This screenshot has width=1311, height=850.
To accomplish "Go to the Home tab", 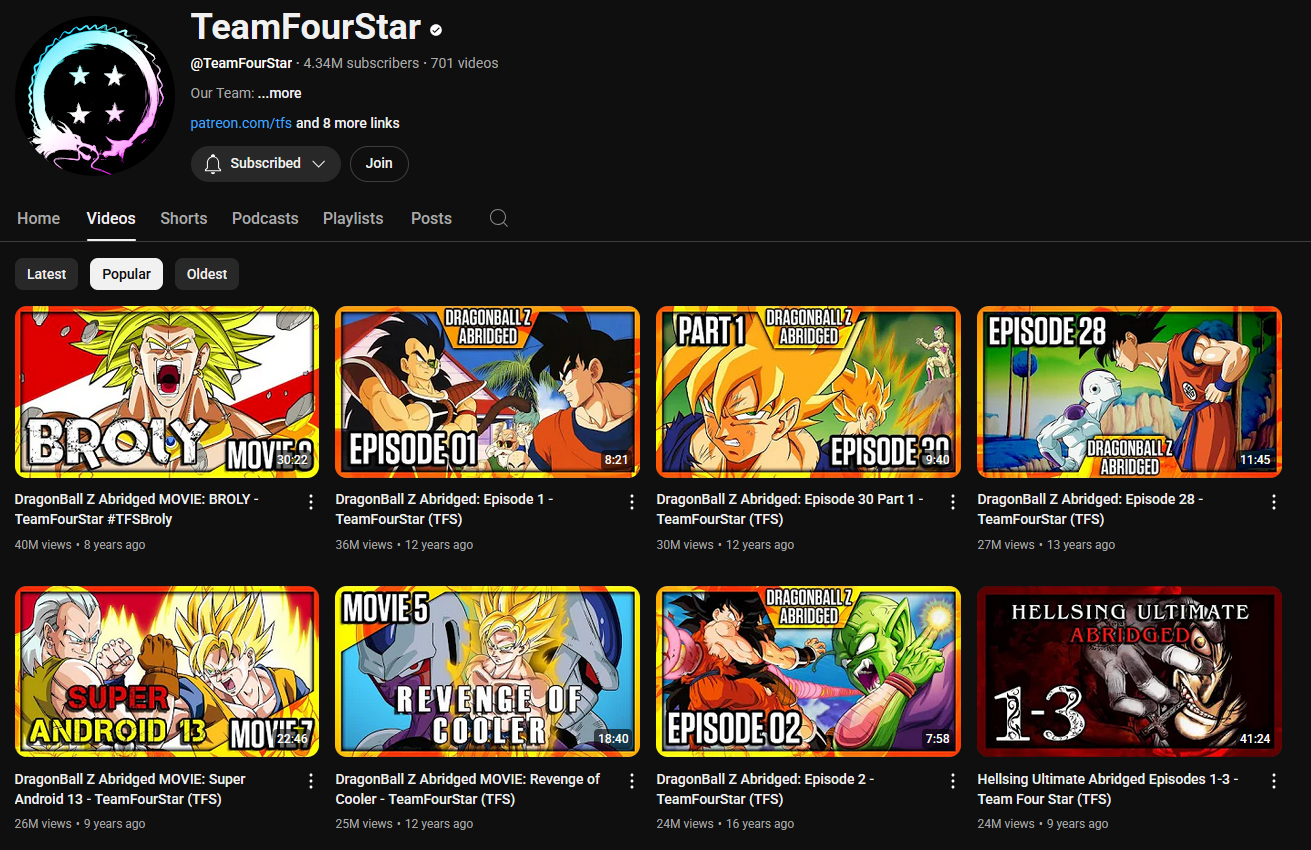I will [39, 218].
